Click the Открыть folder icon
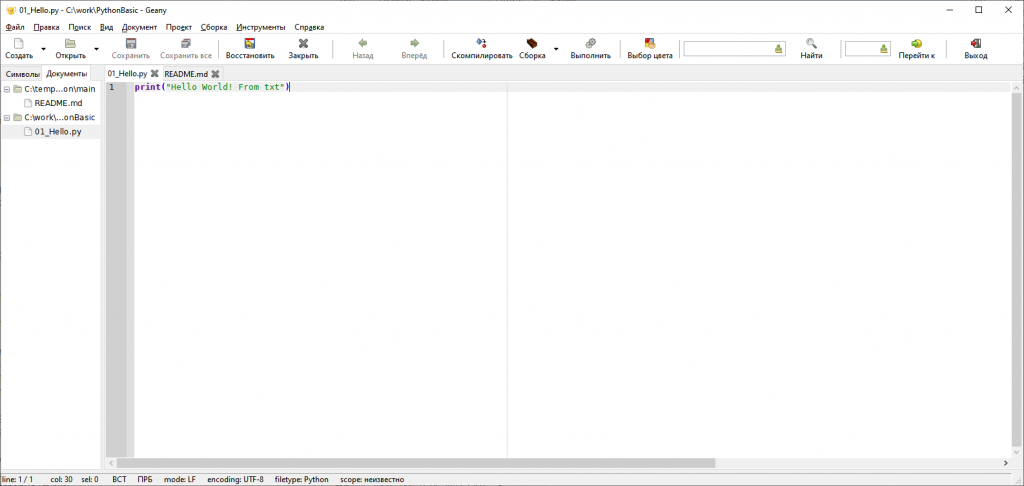Screen dimensions: 1024x486 pos(71,44)
